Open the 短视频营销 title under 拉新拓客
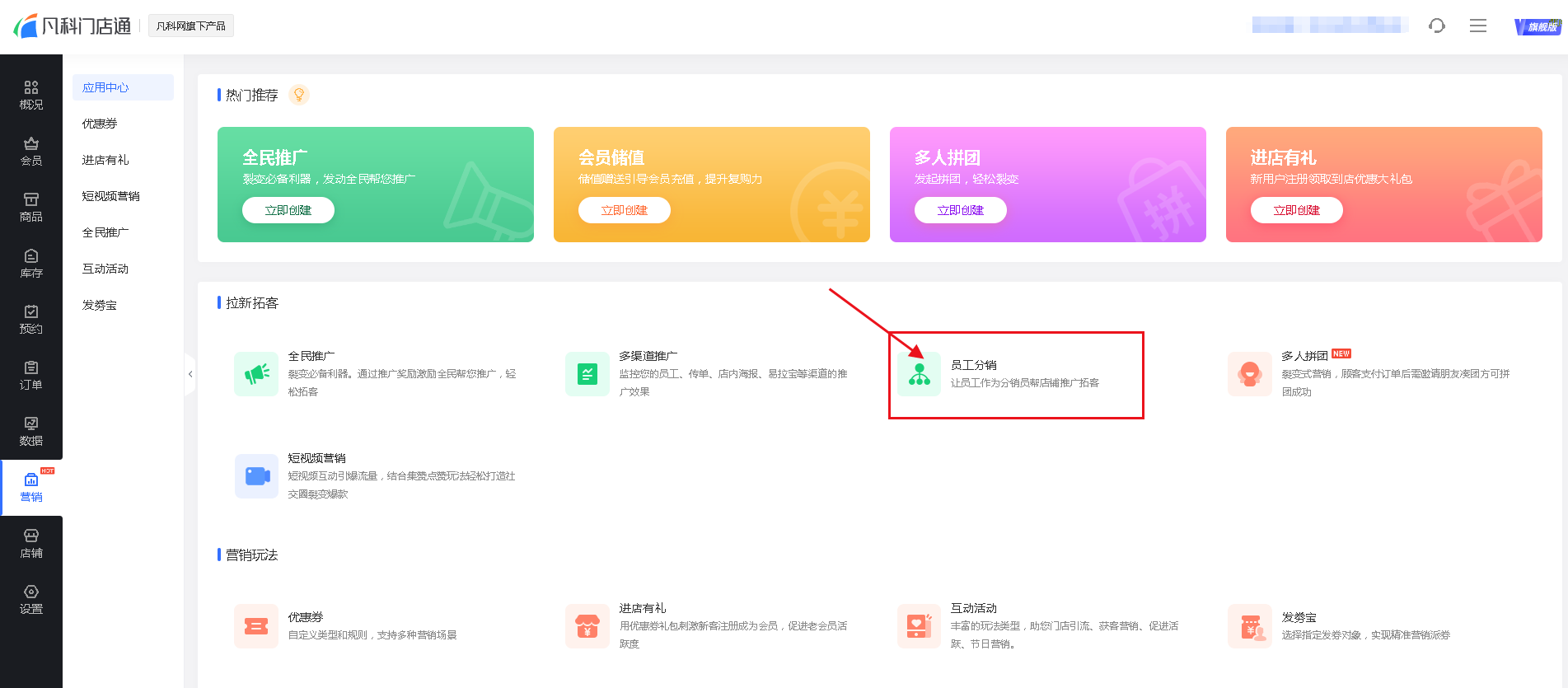1568x688 pixels. [317, 458]
